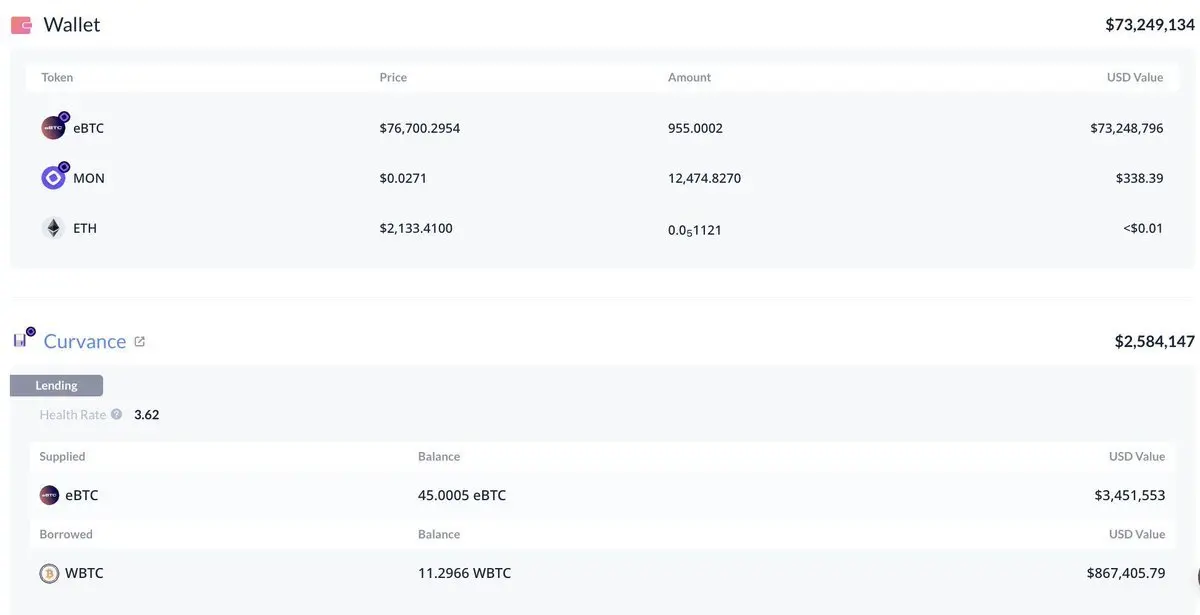Viewport: 1200px width, 615px height.
Task: Click the ETH token icon
Action: click(53, 228)
